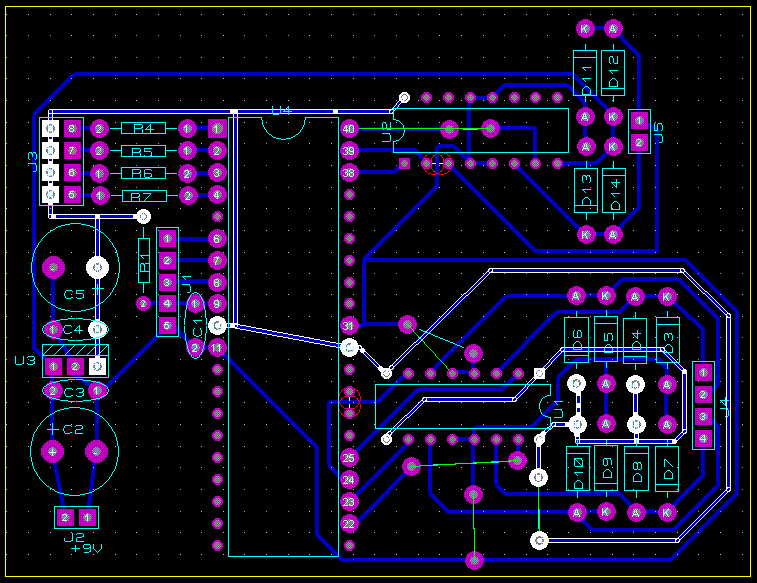Select the J4 connector label
Viewport: 757px width, 583px height.
tap(723, 408)
